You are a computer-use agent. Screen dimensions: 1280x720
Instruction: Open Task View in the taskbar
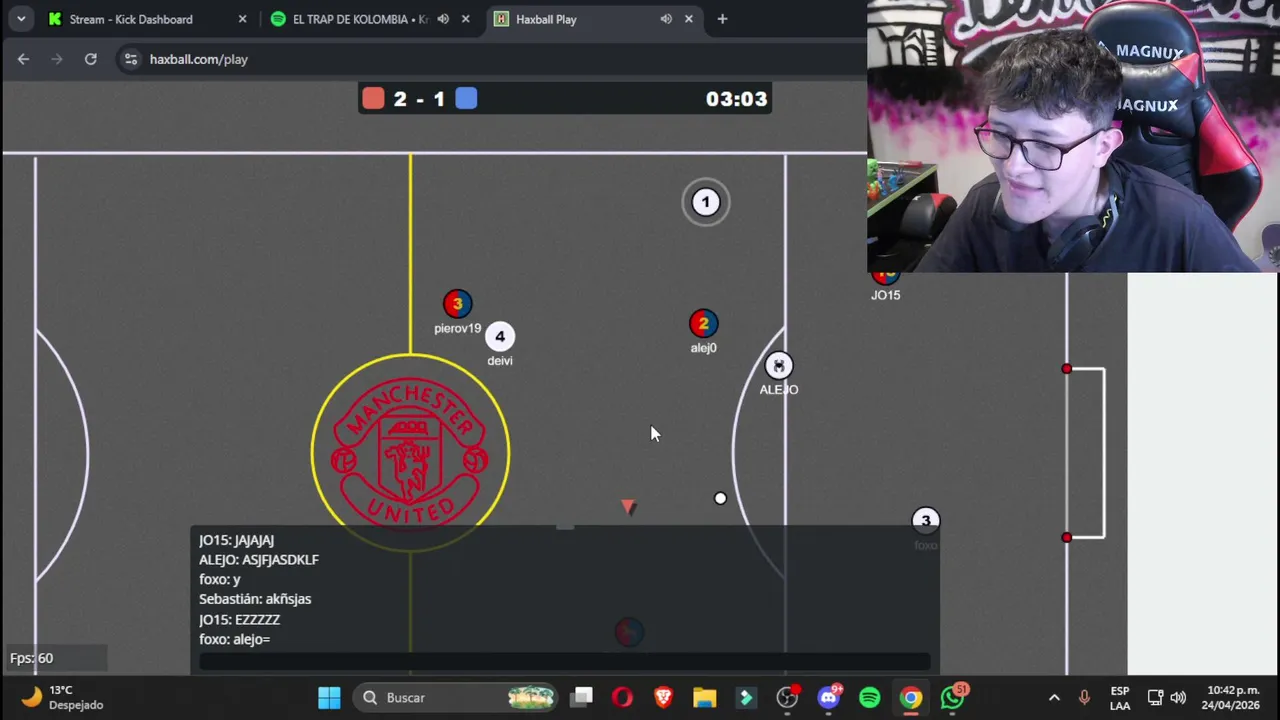pyautogui.click(x=582, y=697)
